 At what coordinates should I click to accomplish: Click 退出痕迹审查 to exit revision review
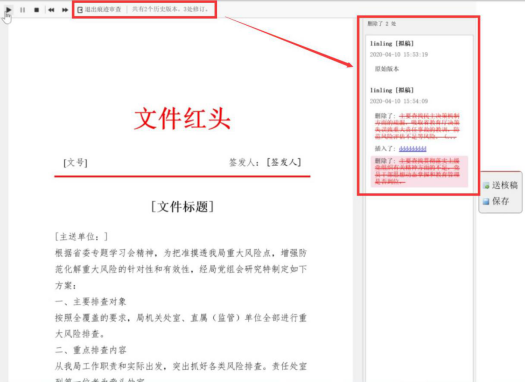tap(99, 10)
